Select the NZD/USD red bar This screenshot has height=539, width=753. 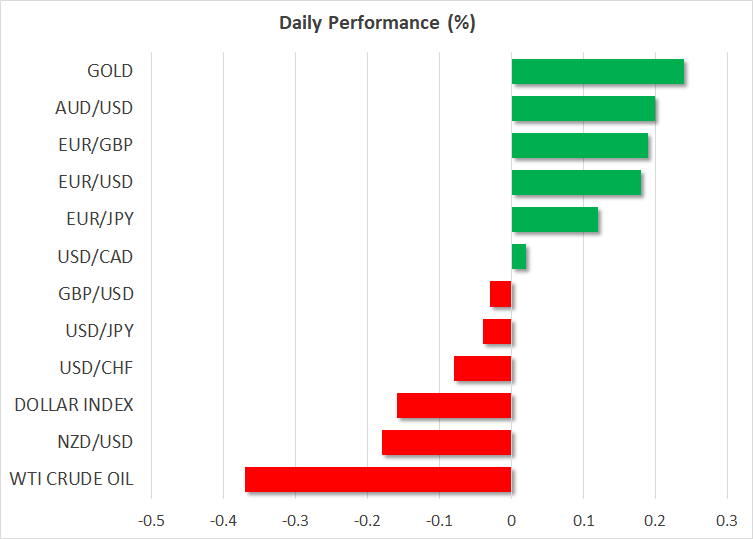pos(447,442)
